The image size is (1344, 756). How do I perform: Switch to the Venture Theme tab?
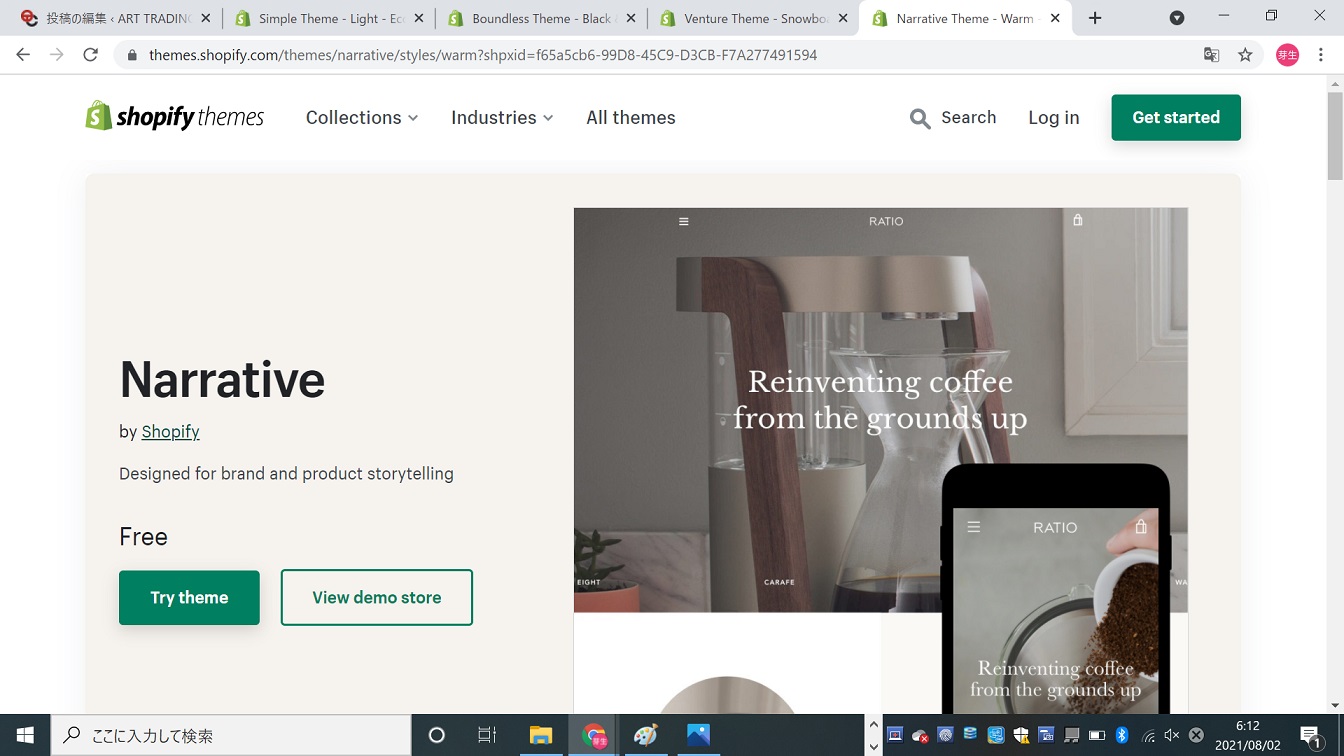[752, 18]
